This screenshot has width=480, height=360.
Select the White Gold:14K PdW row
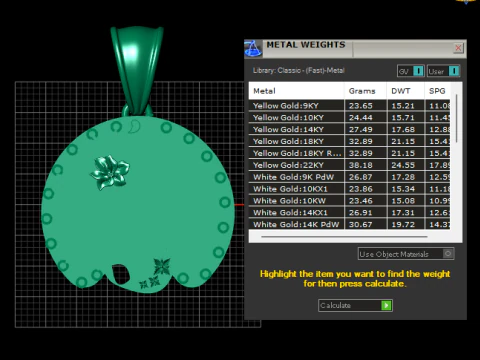pos(349,224)
